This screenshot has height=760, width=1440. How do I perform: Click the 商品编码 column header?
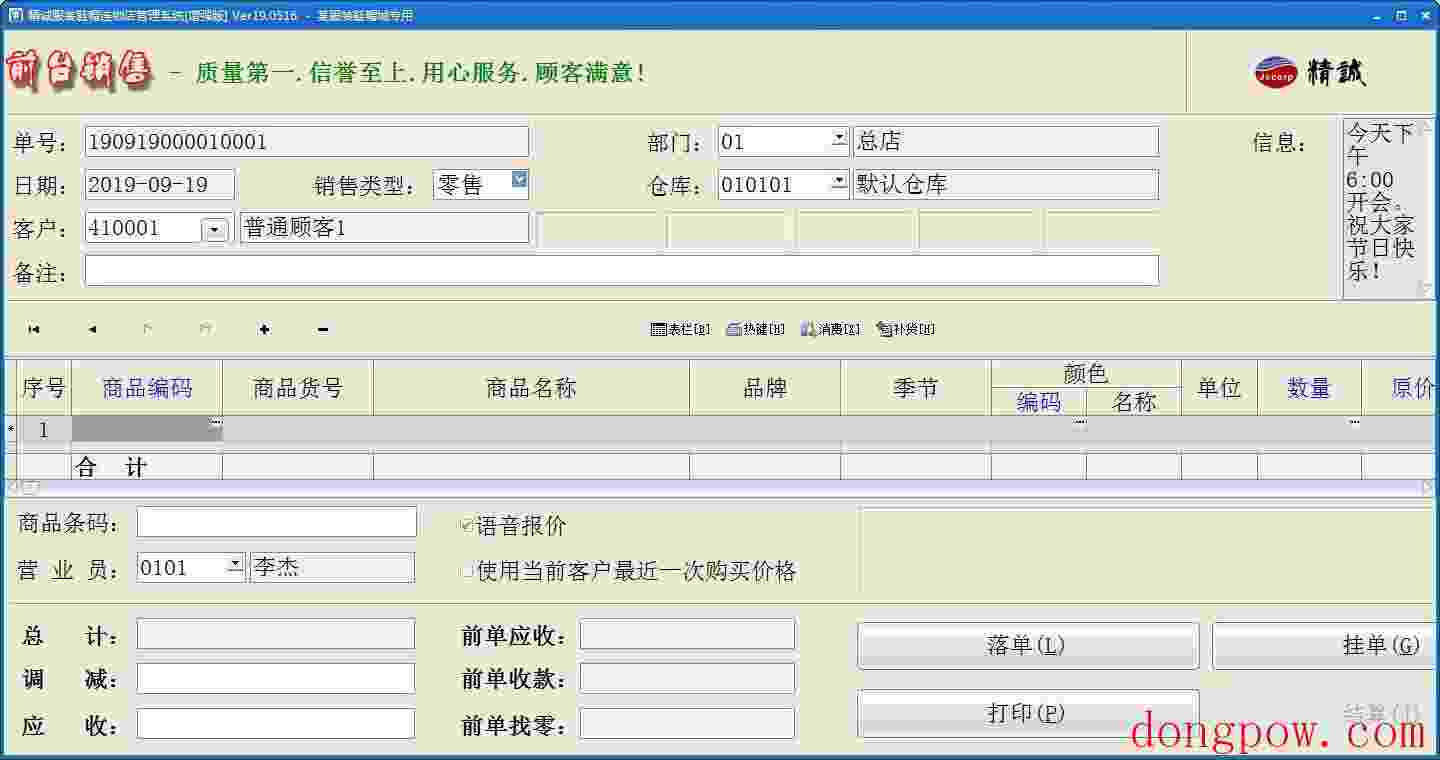pyautogui.click(x=147, y=388)
